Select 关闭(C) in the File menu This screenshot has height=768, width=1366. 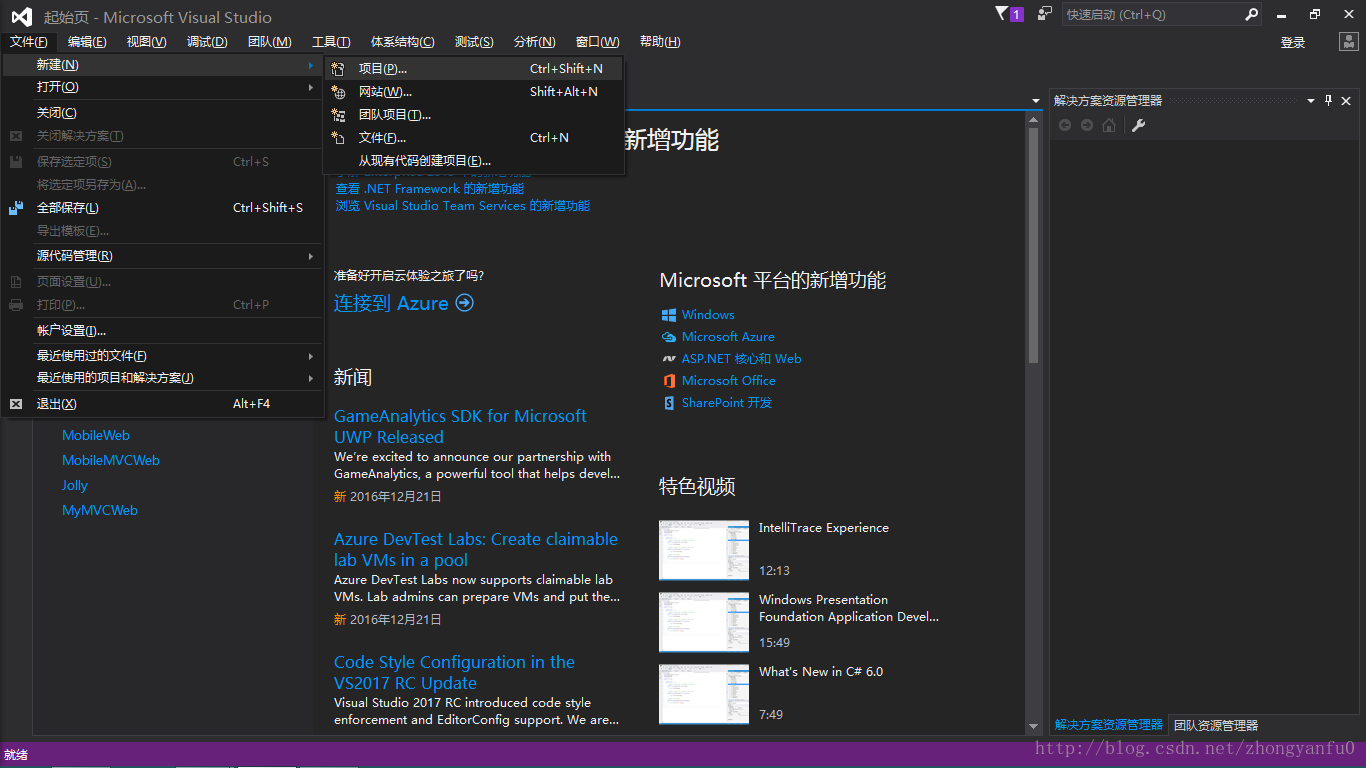tap(163, 113)
